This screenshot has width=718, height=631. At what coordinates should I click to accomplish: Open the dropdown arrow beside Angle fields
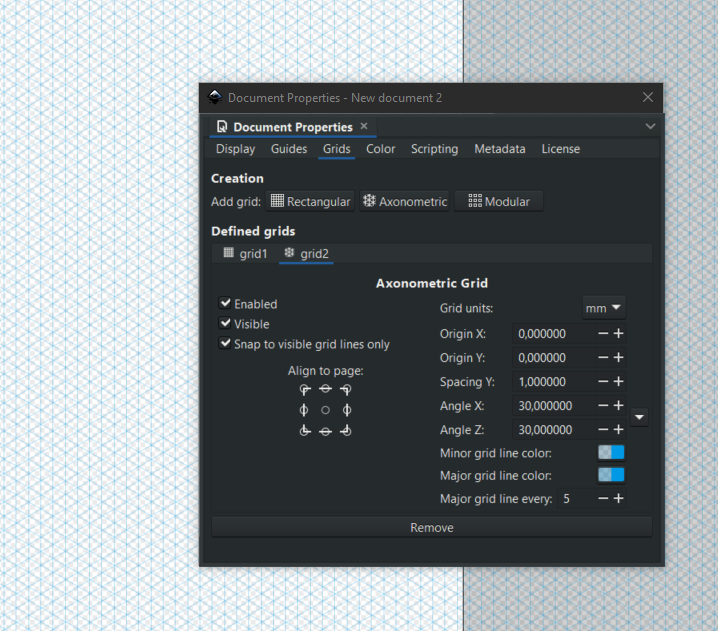(x=639, y=417)
